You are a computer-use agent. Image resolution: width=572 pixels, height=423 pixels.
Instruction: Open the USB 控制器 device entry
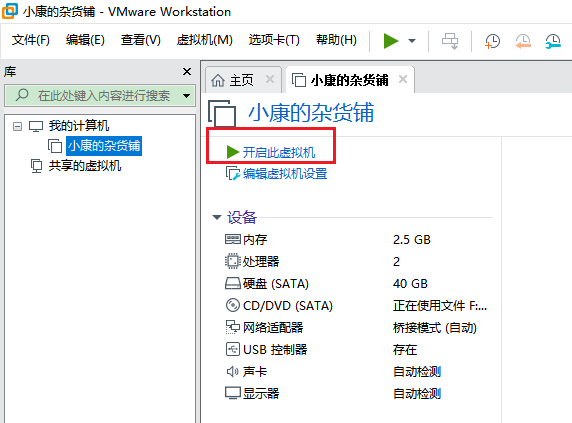266,349
